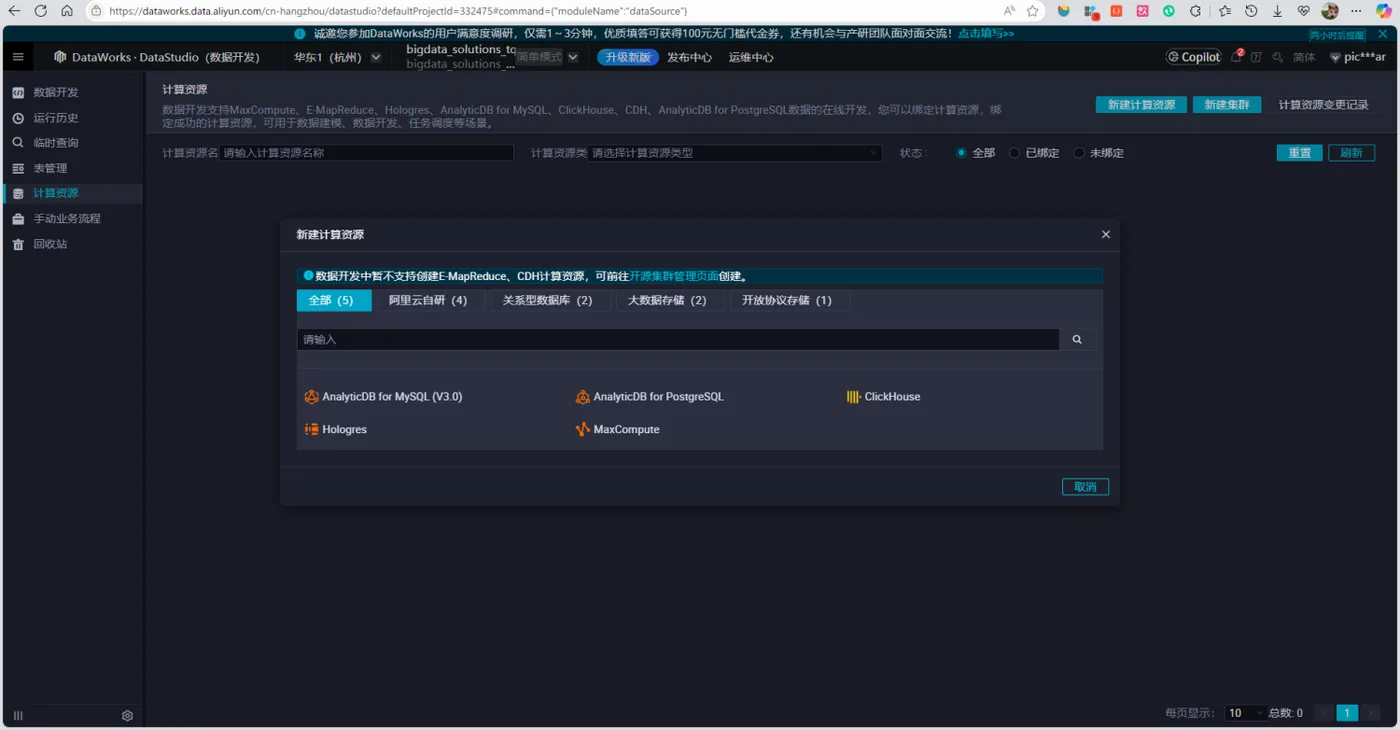This screenshot has width=1400, height=730.
Task: Close the 新建计算资源 dialog
Action: tap(1105, 234)
